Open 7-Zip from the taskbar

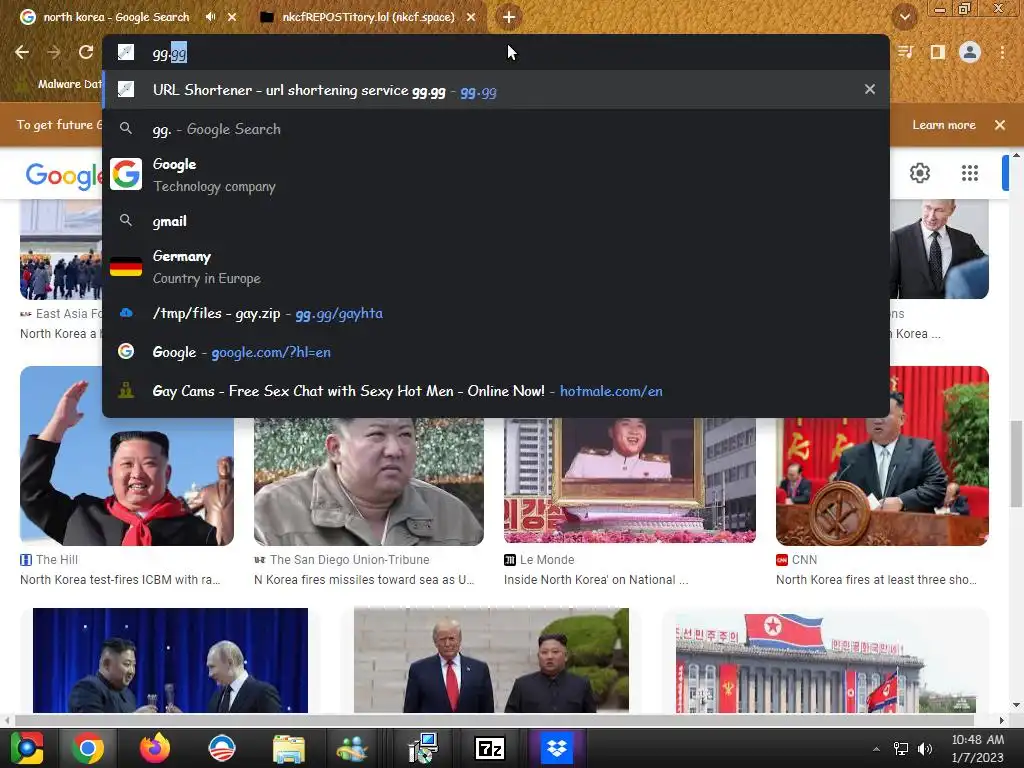click(490, 748)
